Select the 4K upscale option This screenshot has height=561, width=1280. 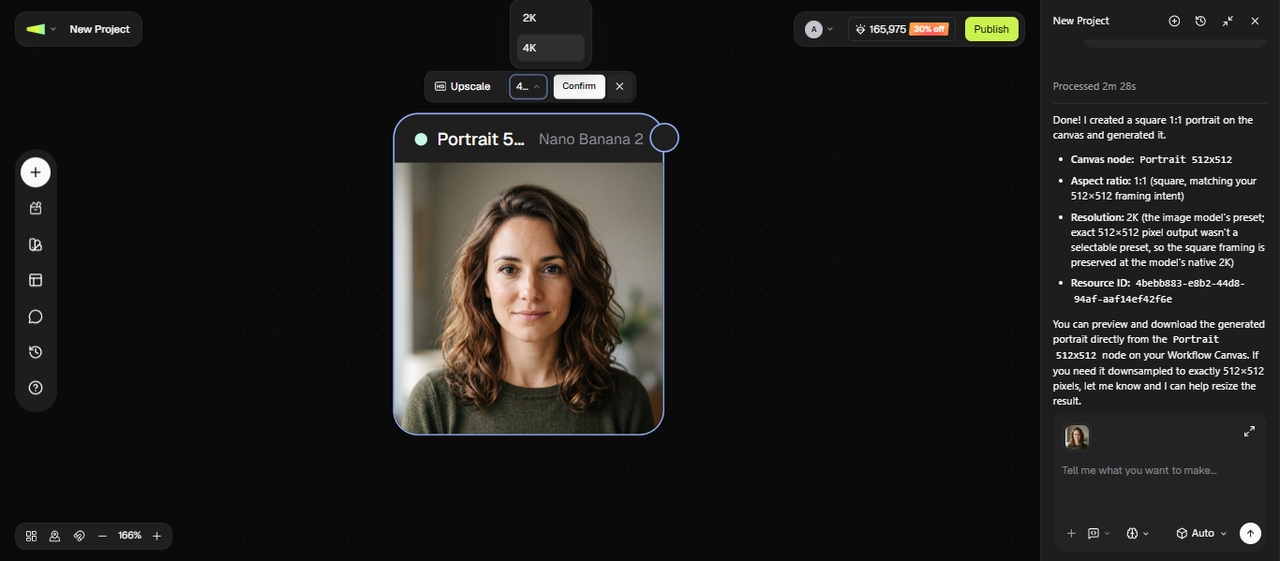coord(550,48)
